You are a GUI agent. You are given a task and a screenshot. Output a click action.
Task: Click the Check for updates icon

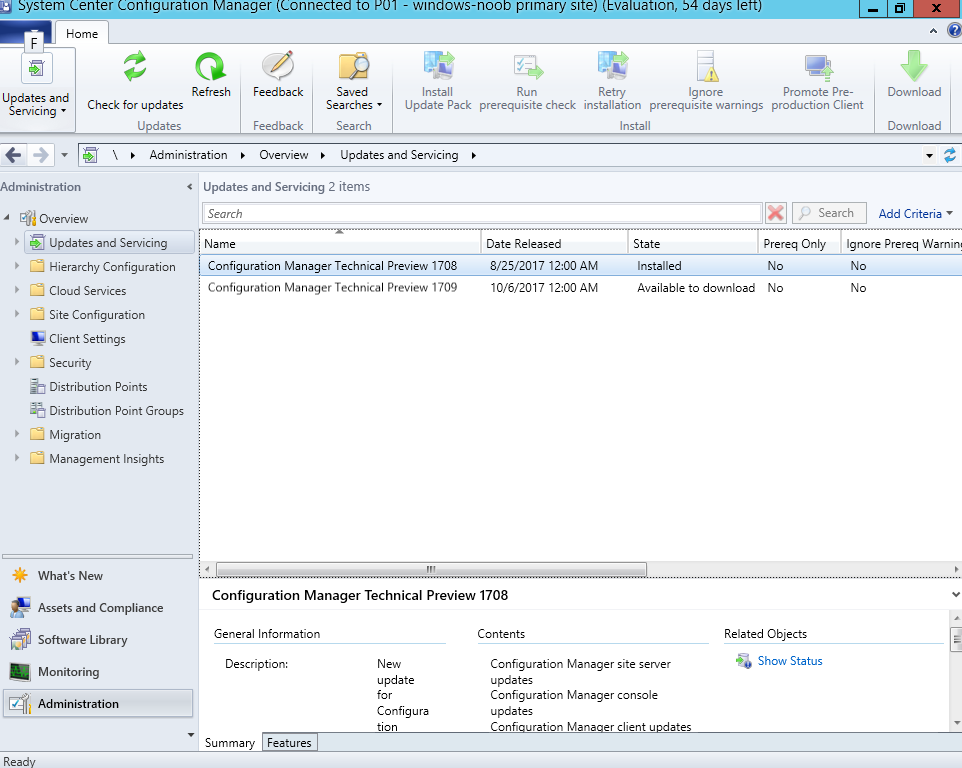pyautogui.click(x=135, y=66)
